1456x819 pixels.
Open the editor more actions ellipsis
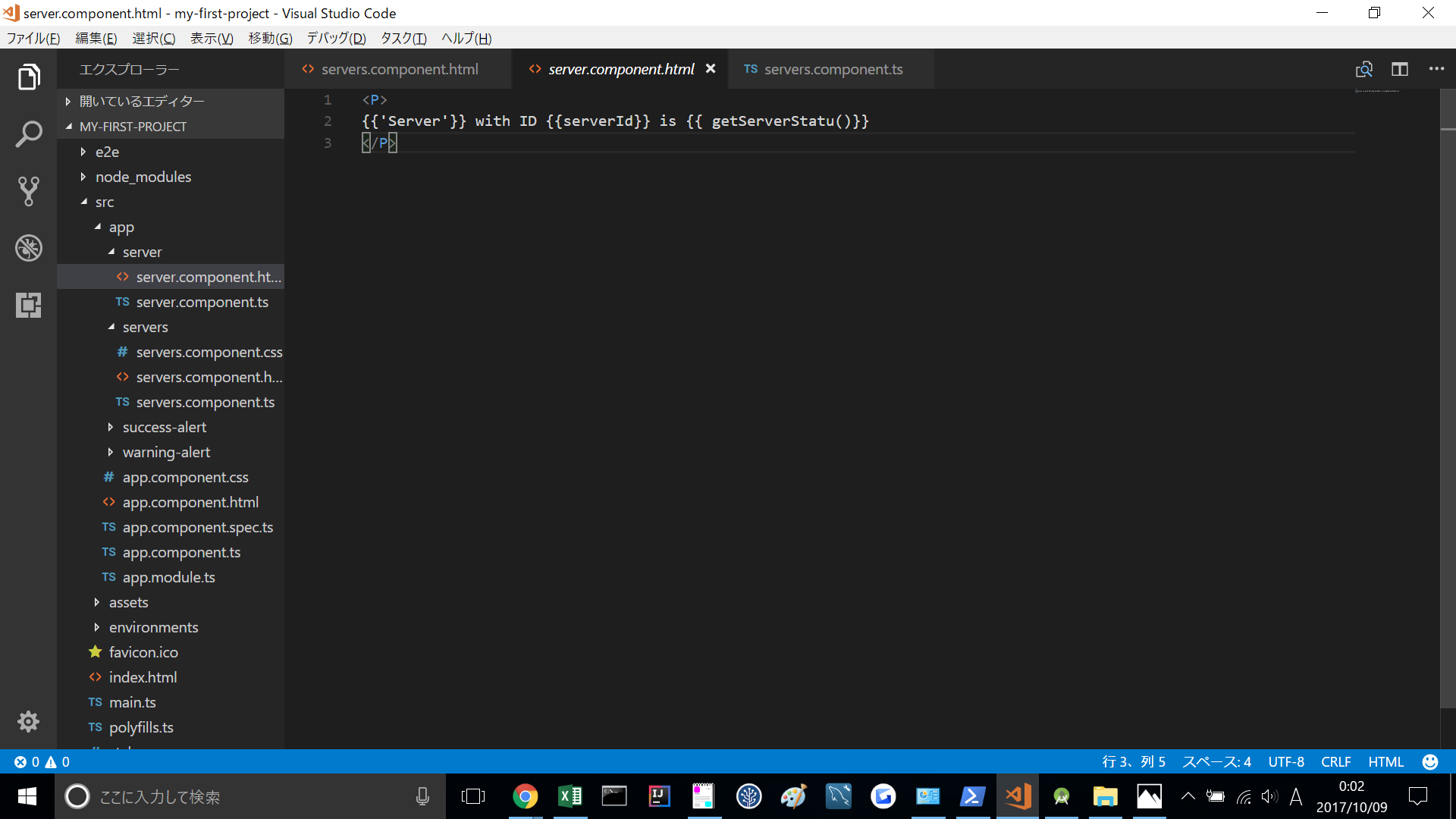[1436, 69]
